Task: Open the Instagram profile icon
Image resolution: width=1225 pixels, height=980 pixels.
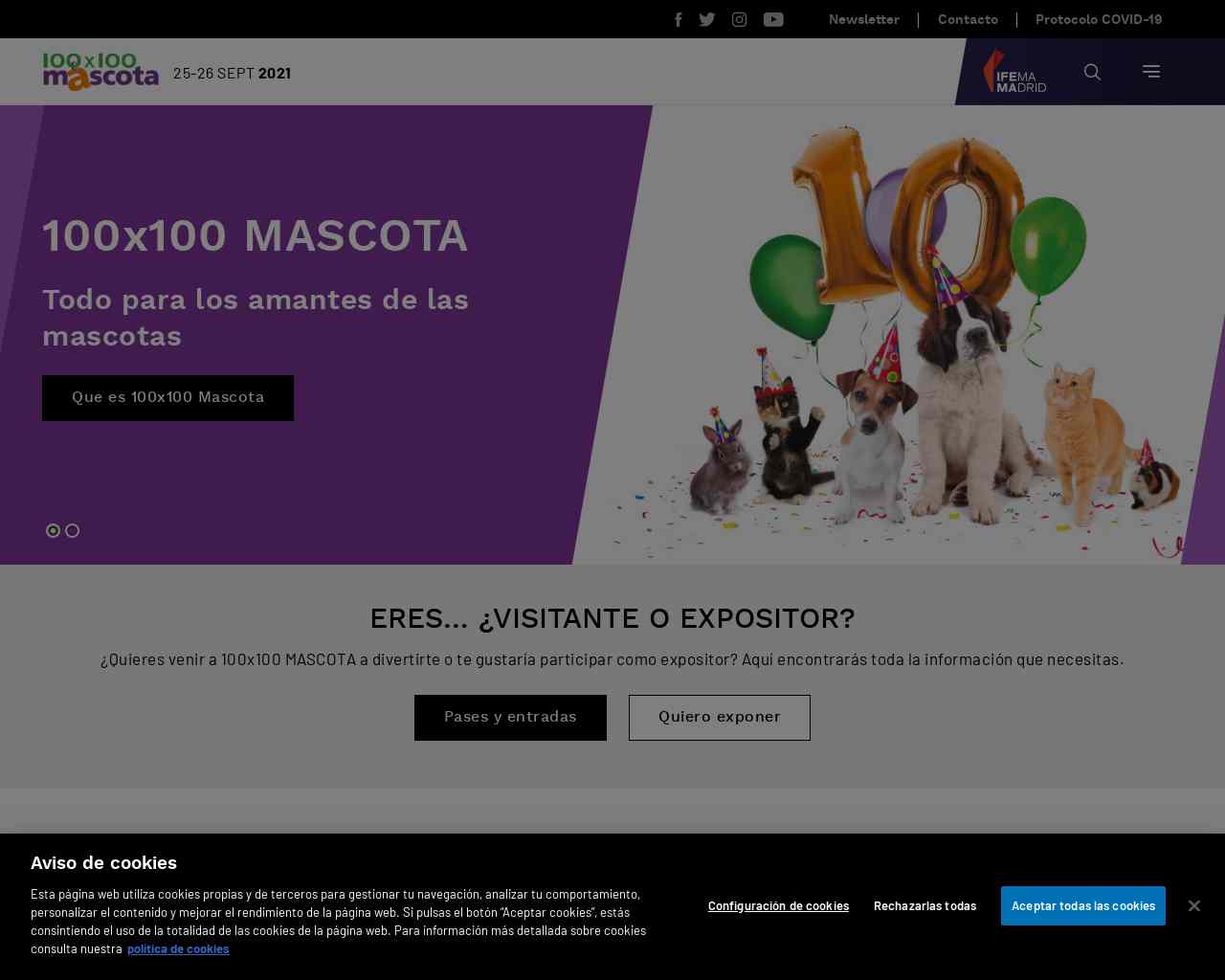Action: tap(739, 19)
